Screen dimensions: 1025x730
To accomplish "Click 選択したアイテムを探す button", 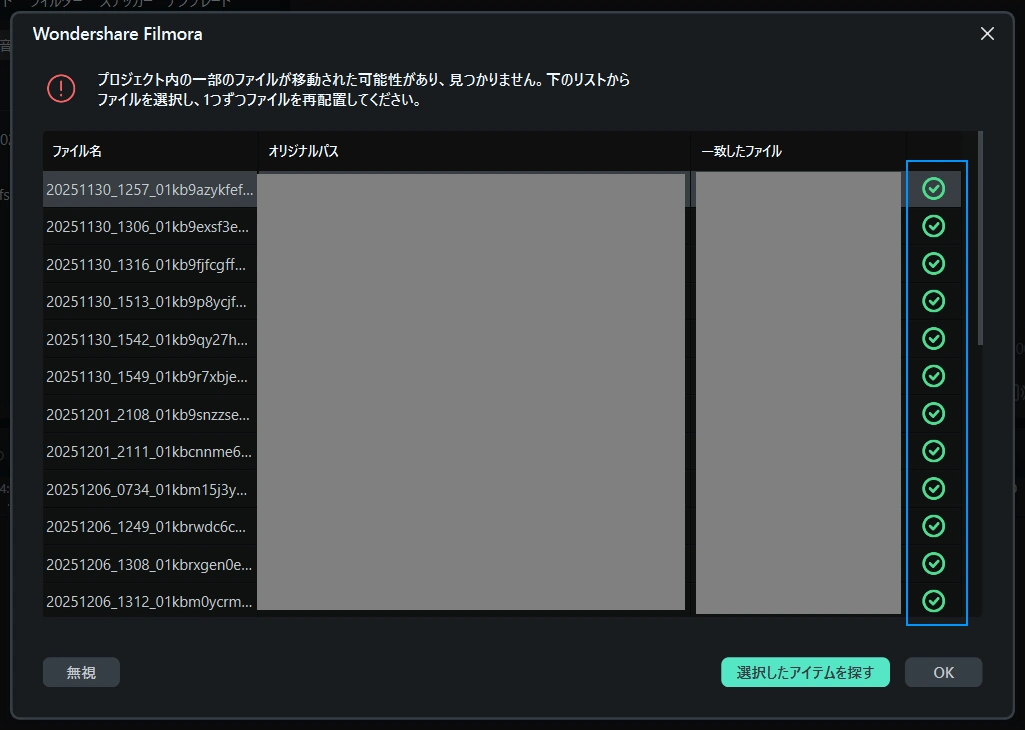I will pyautogui.click(x=805, y=672).
